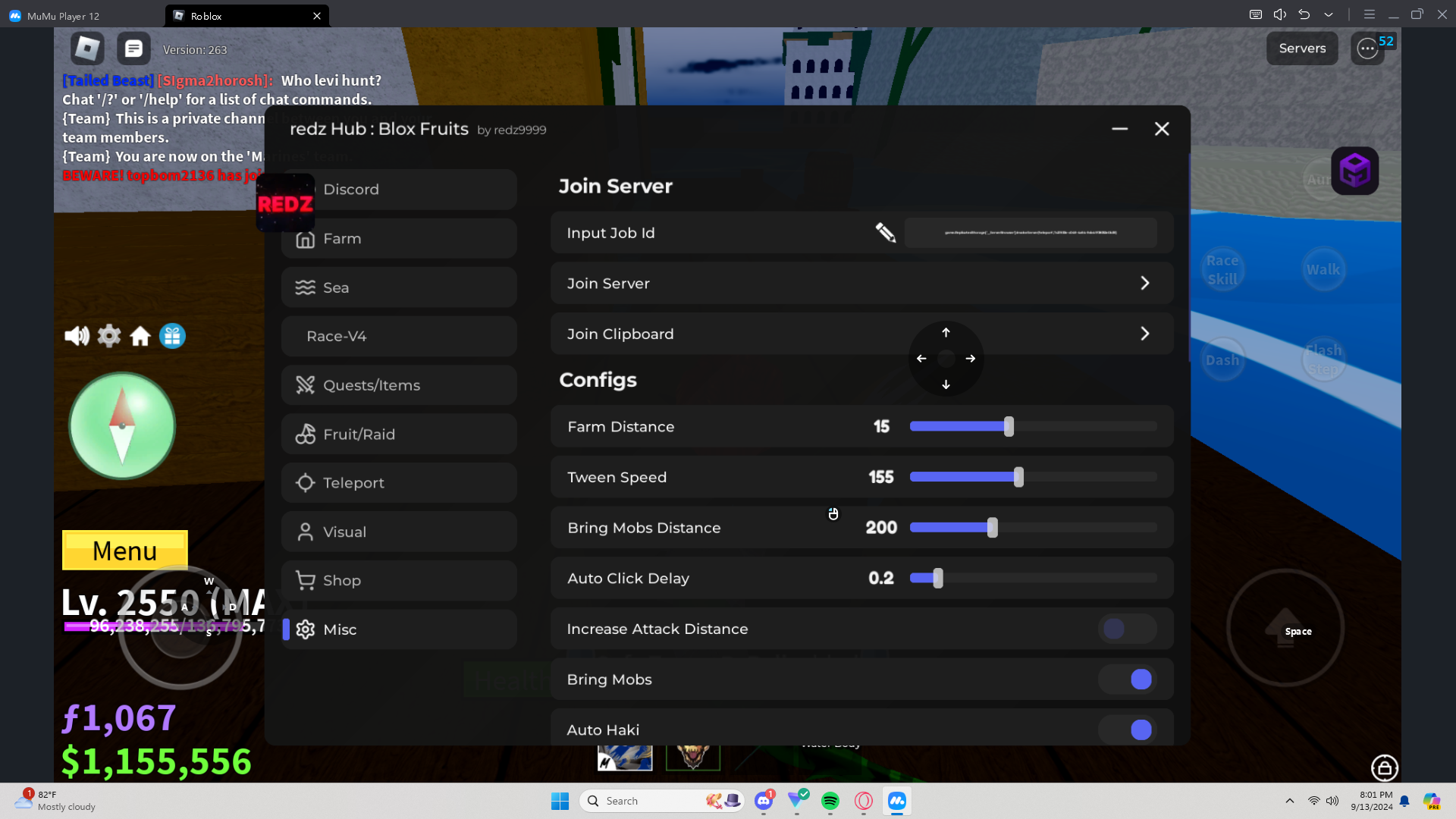Click the purple cube icon
Image resolution: width=1456 pixels, height=819 pixels.
click(x=1355, y=171)
